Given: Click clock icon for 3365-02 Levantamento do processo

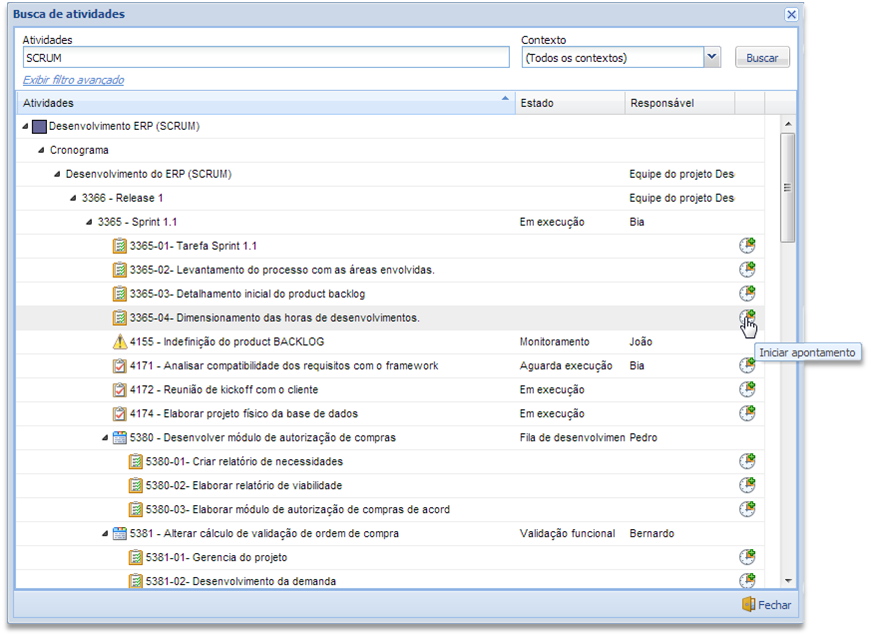Looking at the screenshot, I should [747, 269].
